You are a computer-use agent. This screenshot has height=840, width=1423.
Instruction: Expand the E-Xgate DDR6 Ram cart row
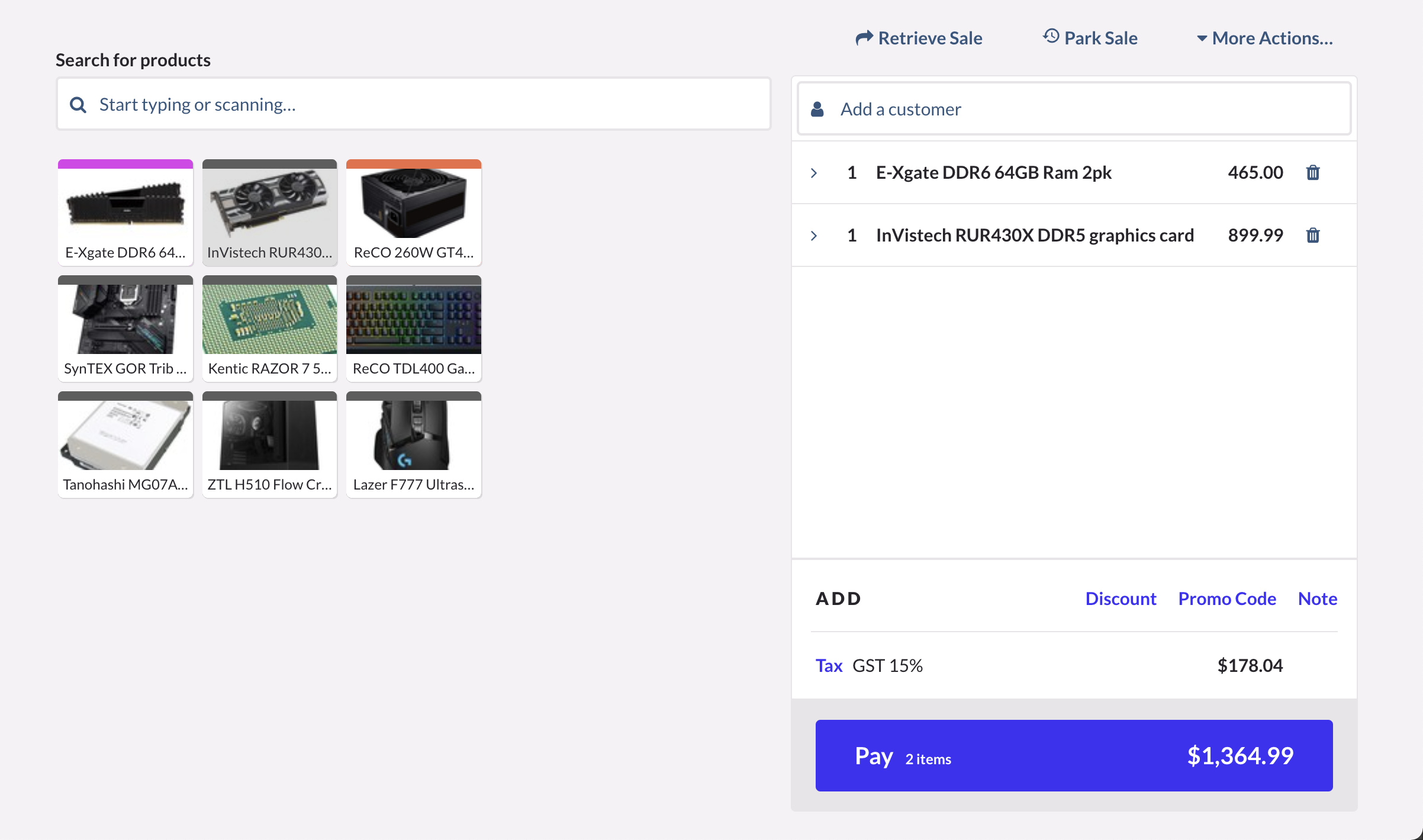click(814, 172)
